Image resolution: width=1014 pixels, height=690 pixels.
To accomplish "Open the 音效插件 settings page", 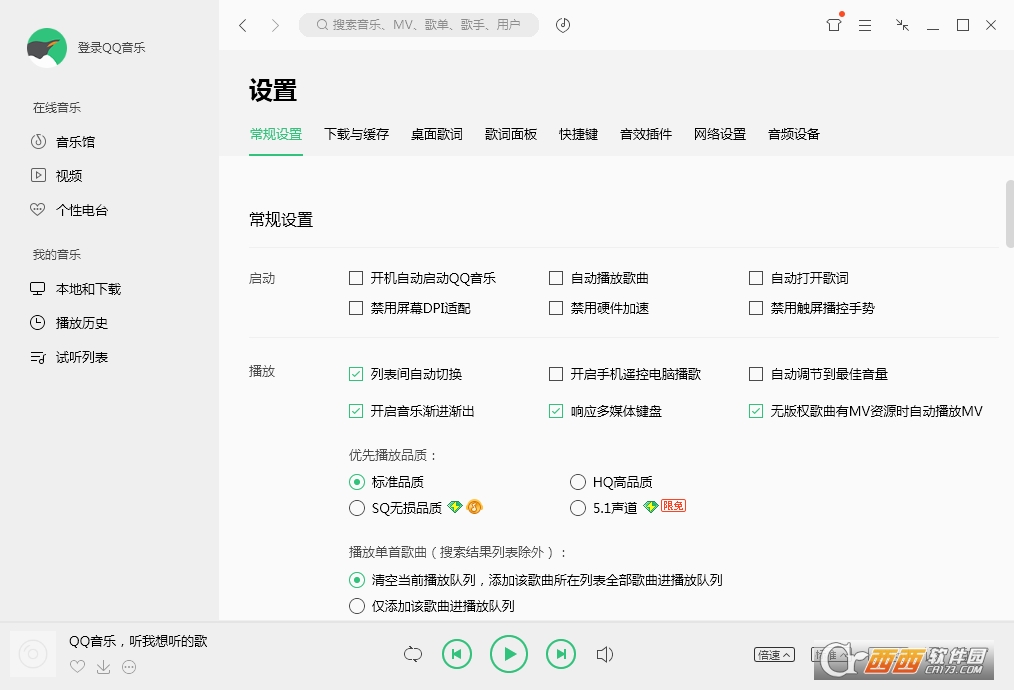I will point(645,133).
